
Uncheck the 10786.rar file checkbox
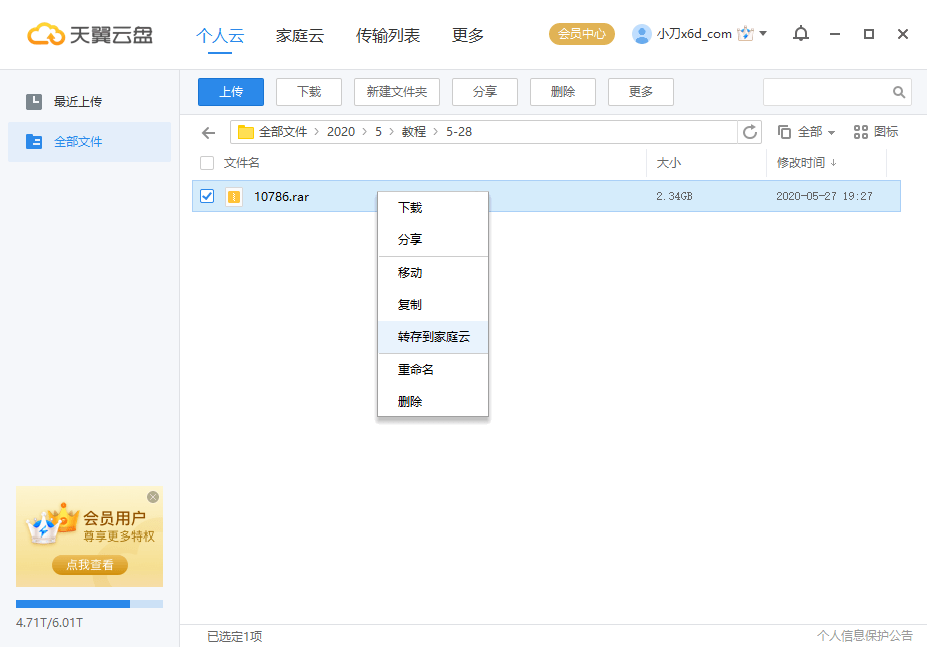point(207,196)
